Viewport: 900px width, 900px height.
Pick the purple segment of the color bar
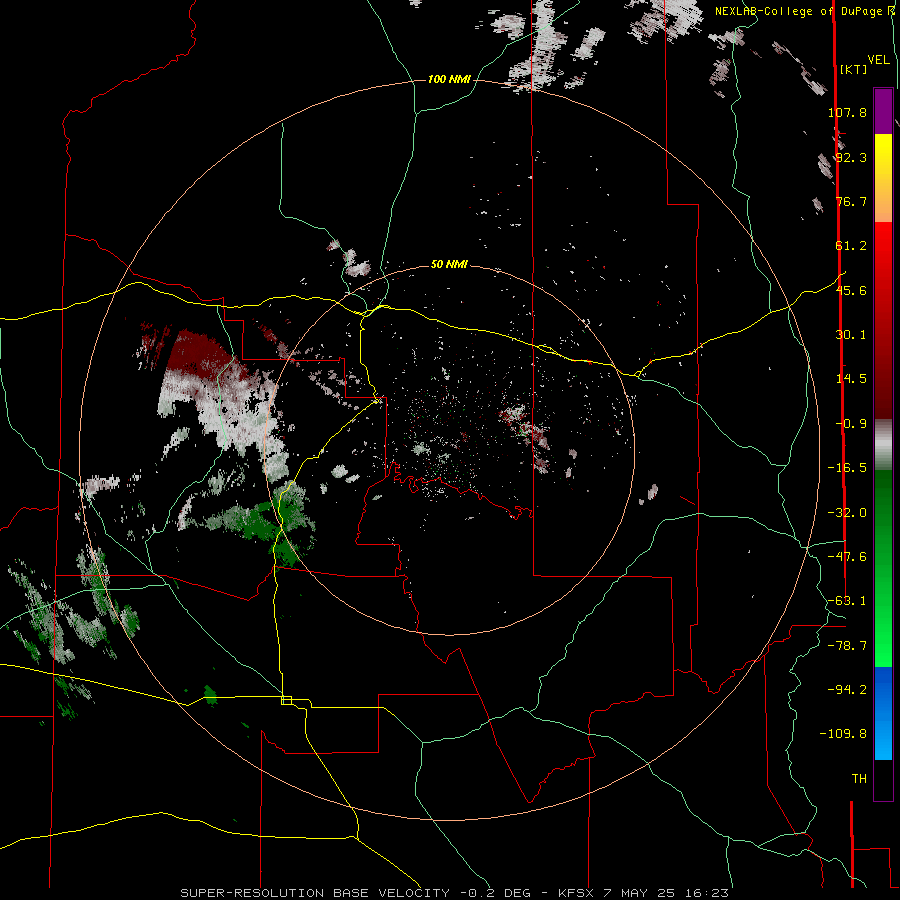click(883, 111)
